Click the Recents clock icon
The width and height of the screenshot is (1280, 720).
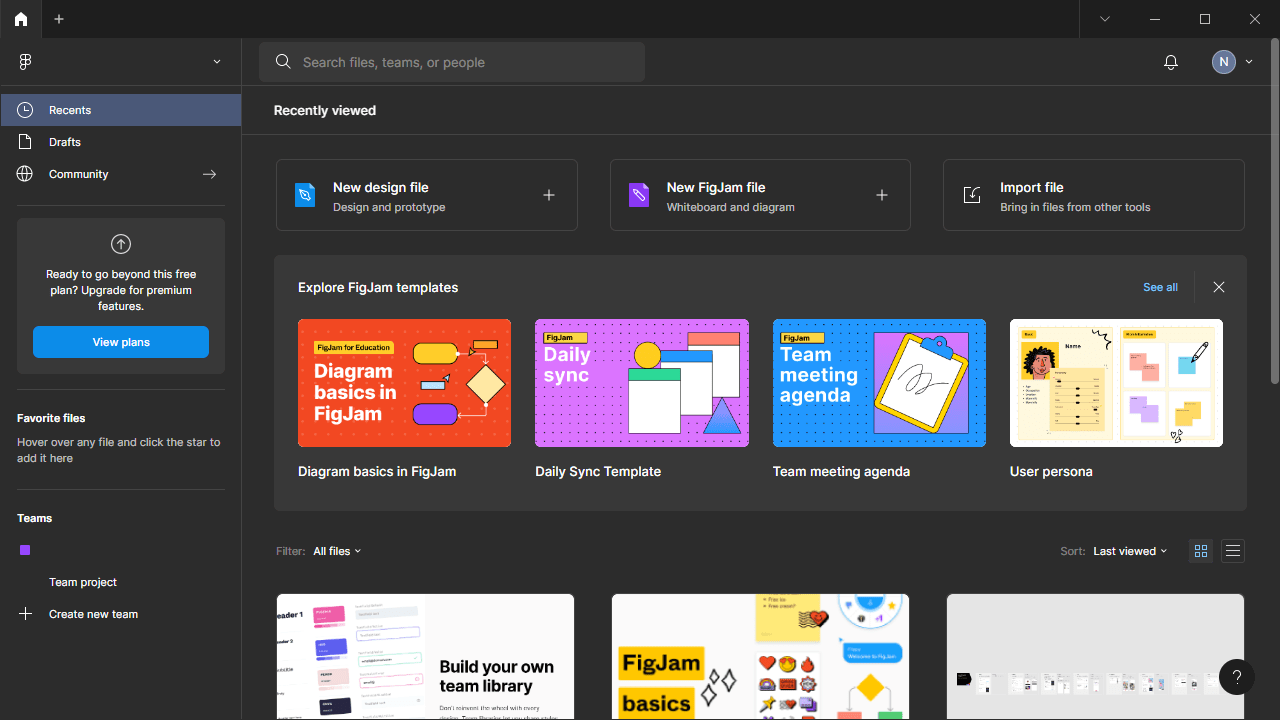pyautogui.click(x=25, y=110)
